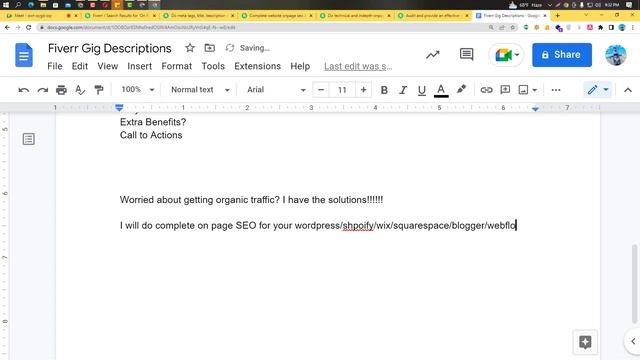Undo the last action

pos(24,90)
